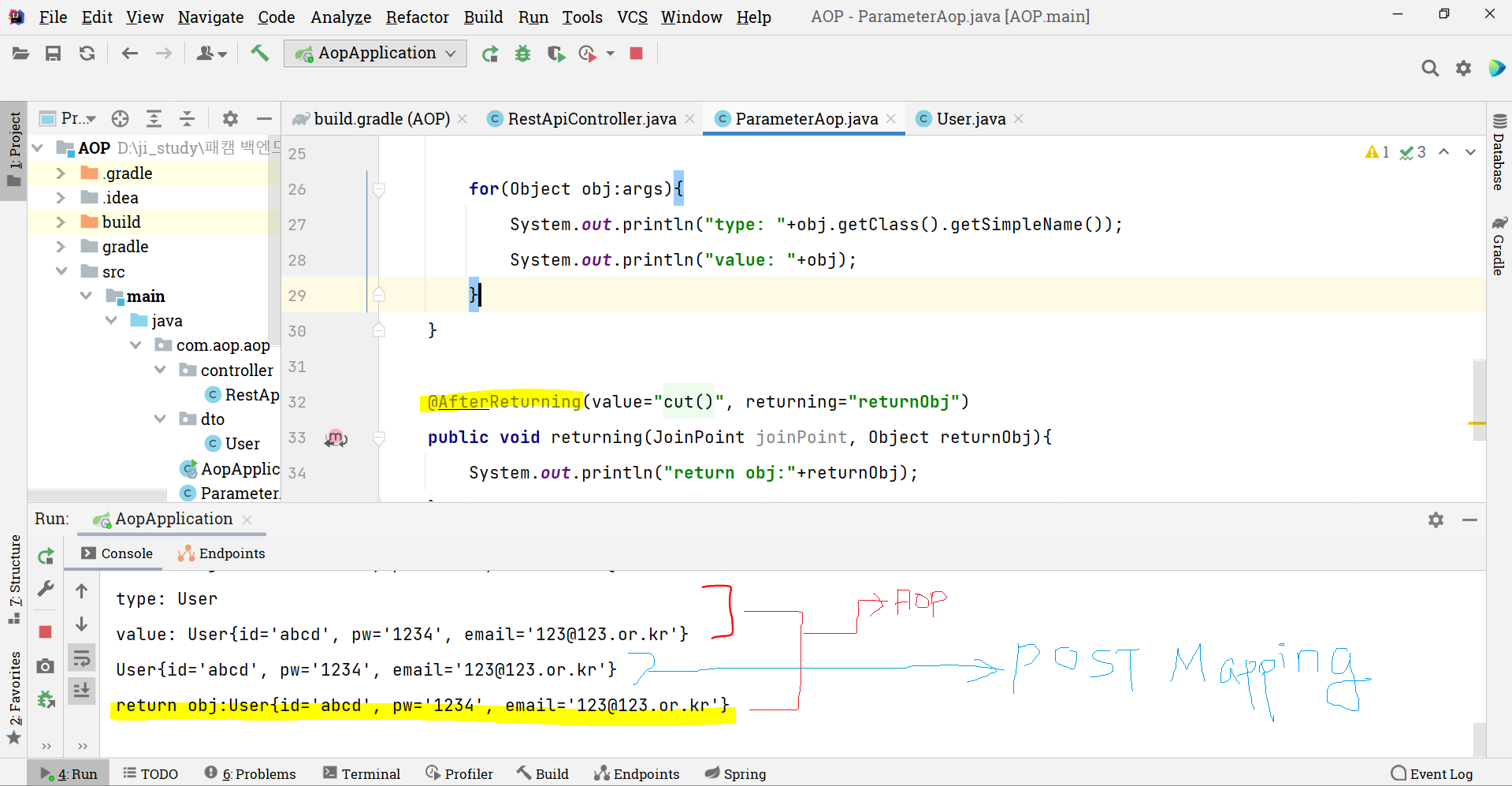The height and width of the screenshot is (786, 1512).
Task: Open the Database side panel
Action: (x=1499, y=152)
